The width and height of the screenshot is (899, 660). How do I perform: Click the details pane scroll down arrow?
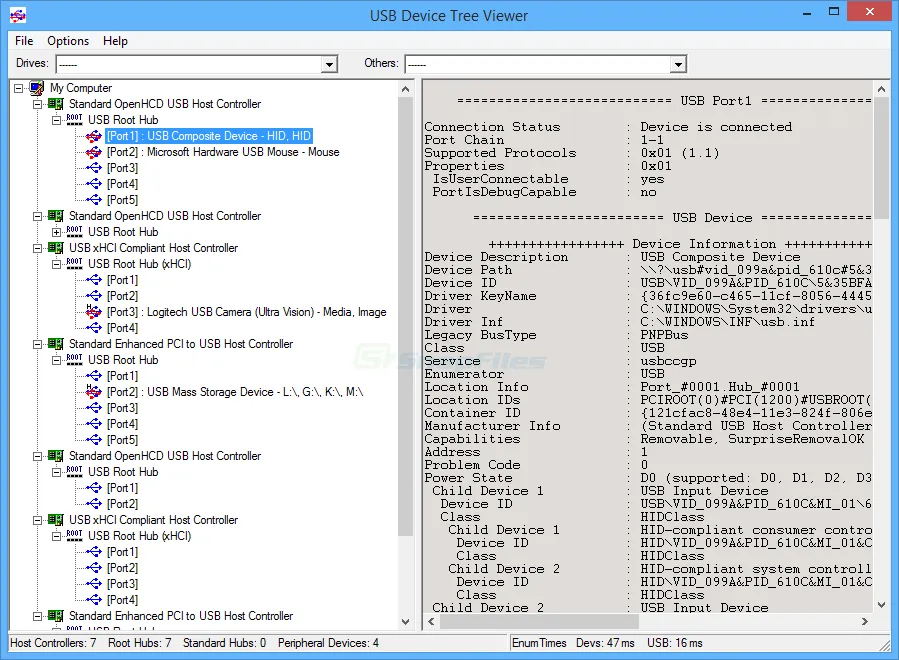(881, 605)
